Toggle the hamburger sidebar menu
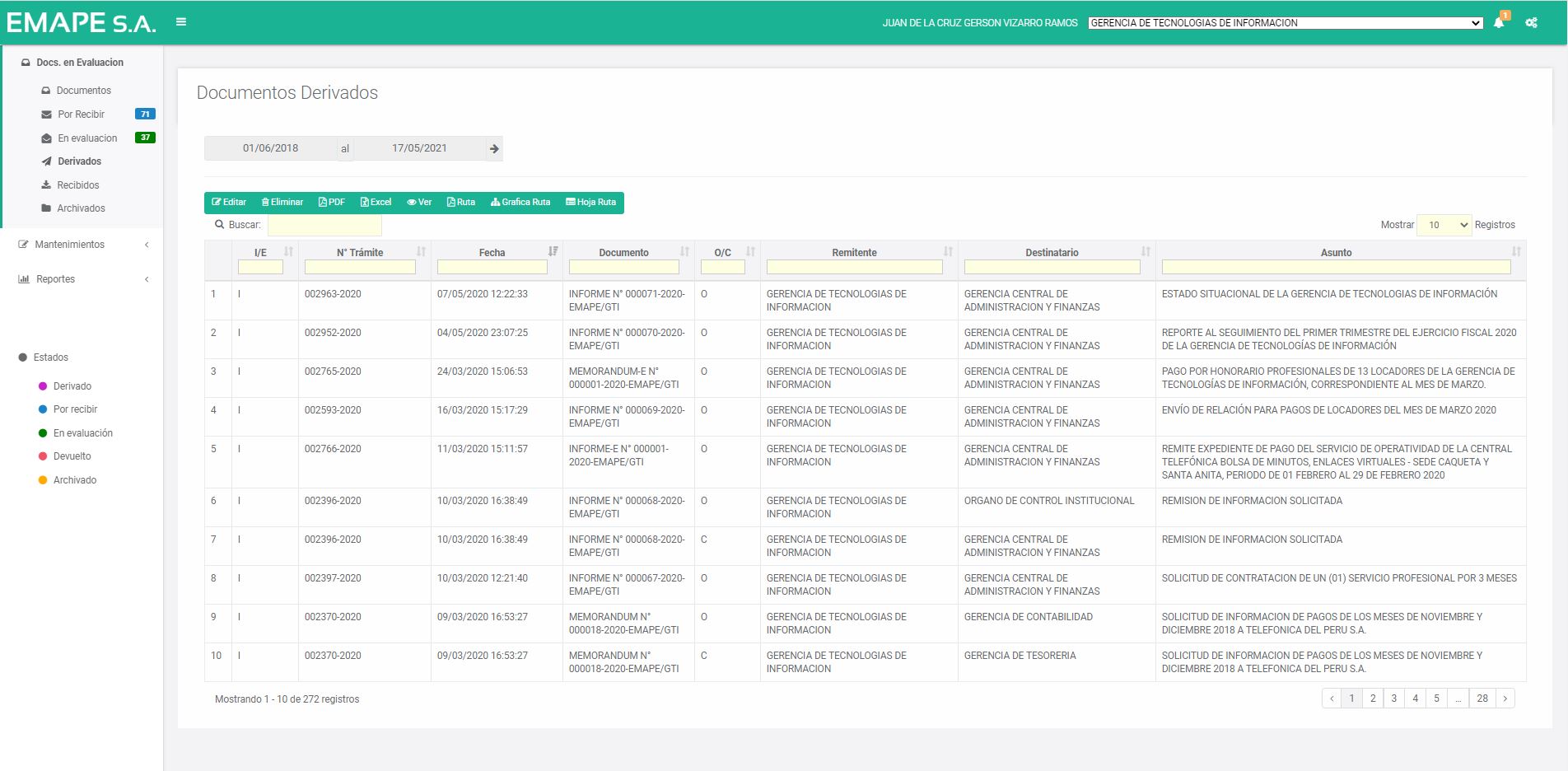This screenshot has width=1568, height=771. pyautogui.click(x=181, y=22)
